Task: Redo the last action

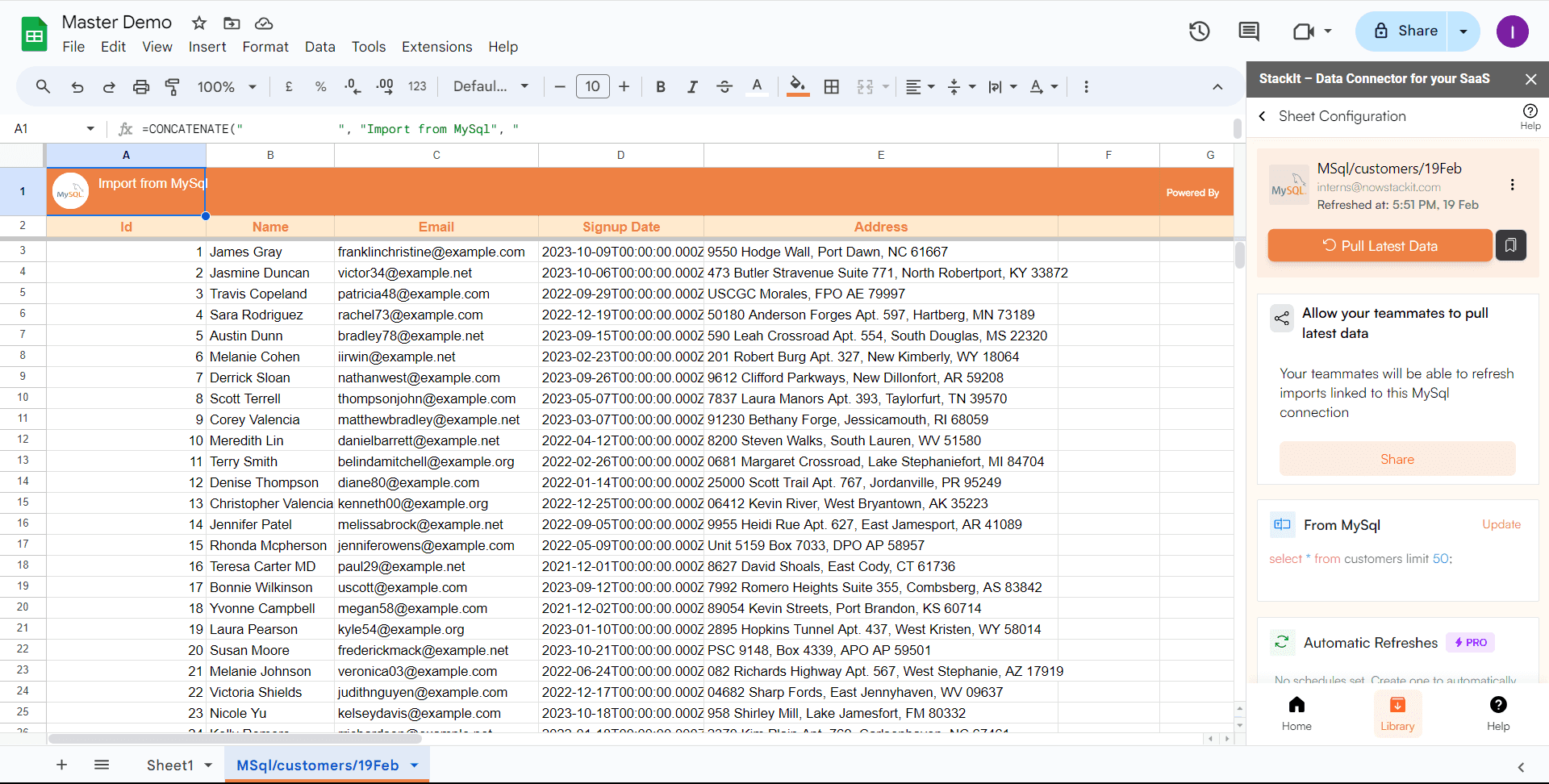Action: tap(109, 86)
